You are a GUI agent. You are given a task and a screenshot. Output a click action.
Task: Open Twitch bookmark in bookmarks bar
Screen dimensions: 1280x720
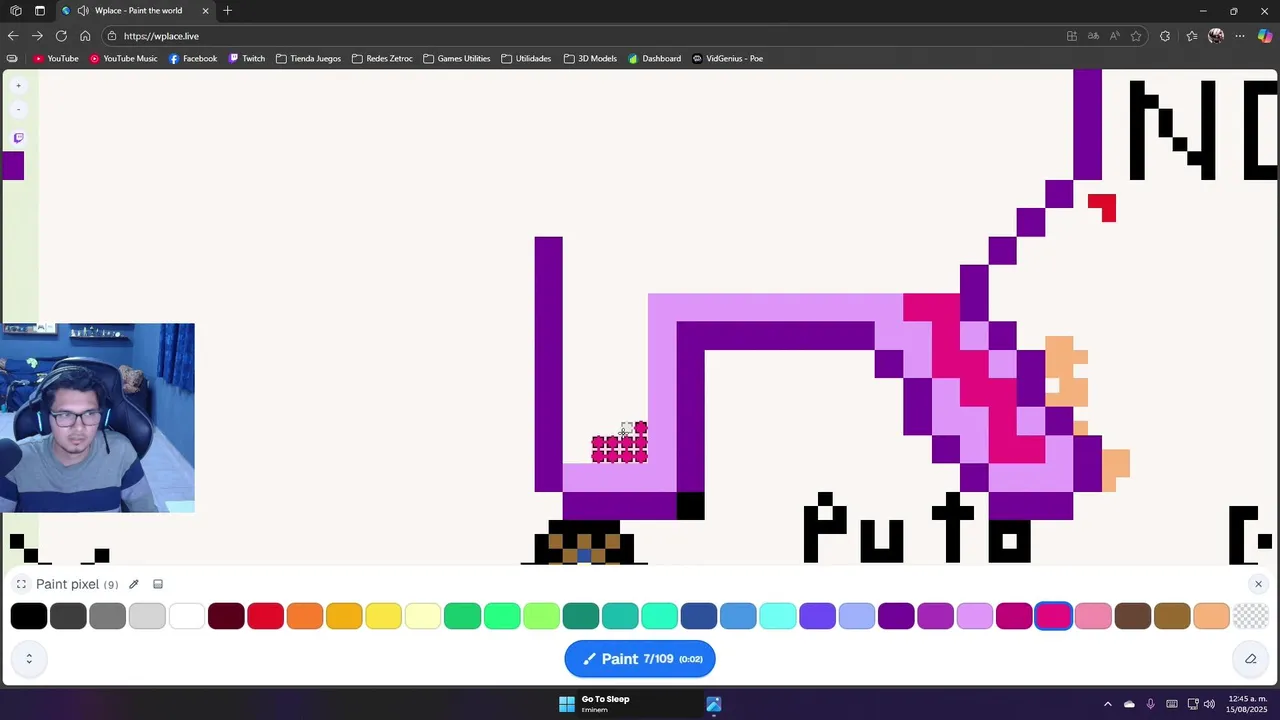click(247, 59)
